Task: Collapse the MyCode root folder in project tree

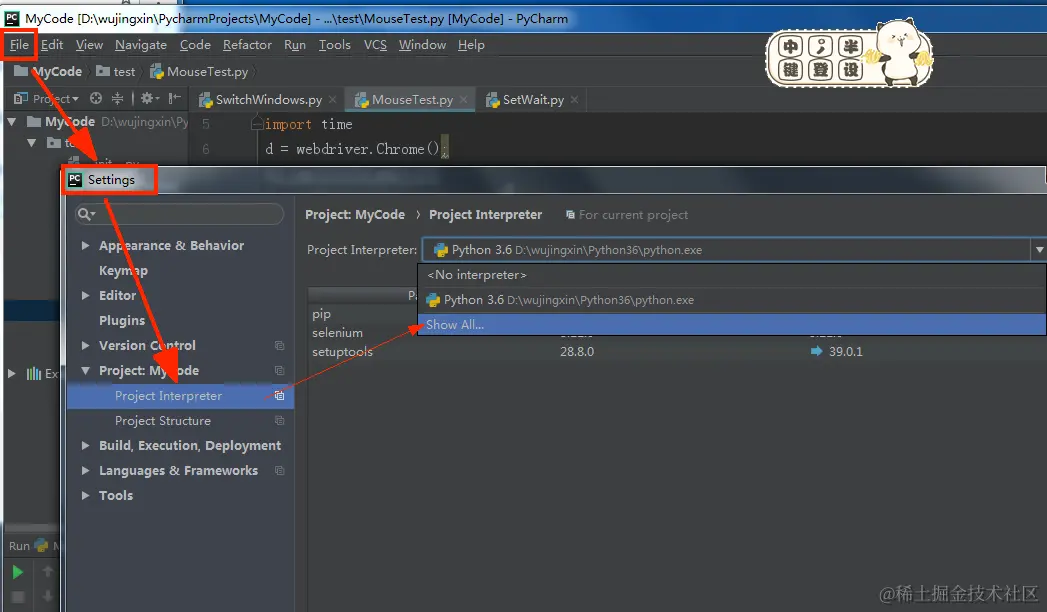Action: tap(12, 122)
